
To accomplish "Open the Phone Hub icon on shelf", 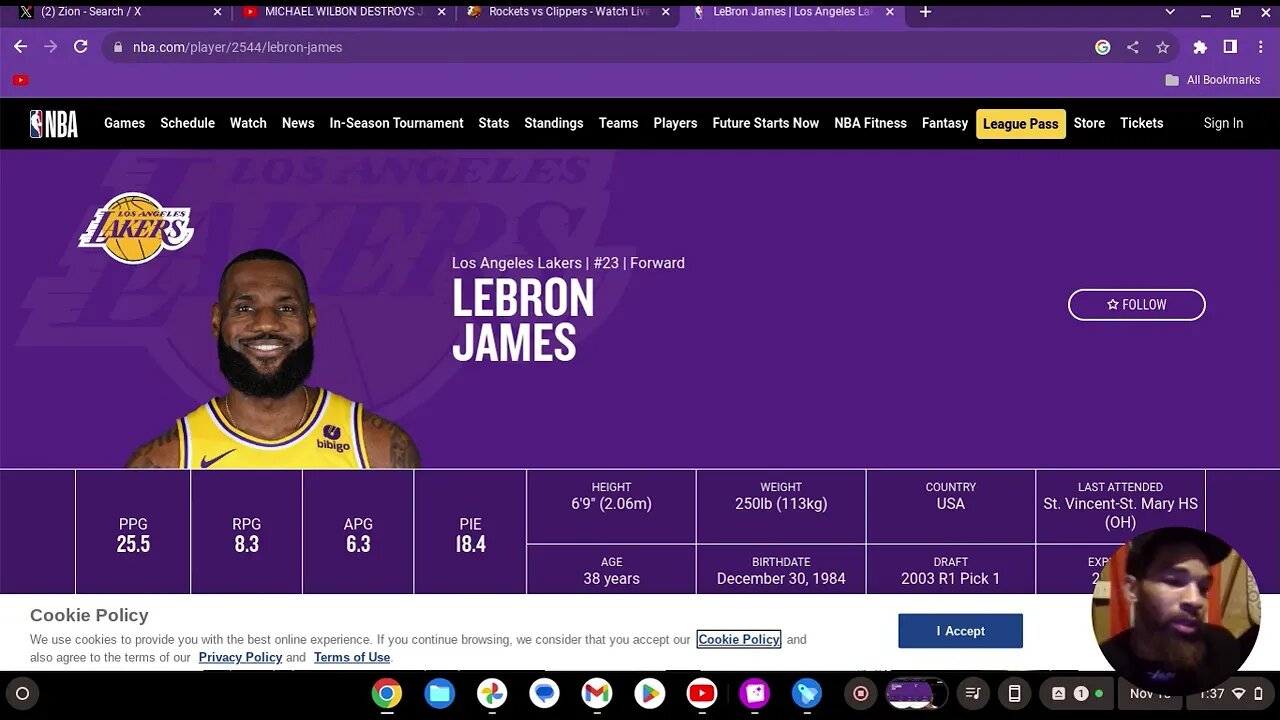I will click(x=1014, y=693).
